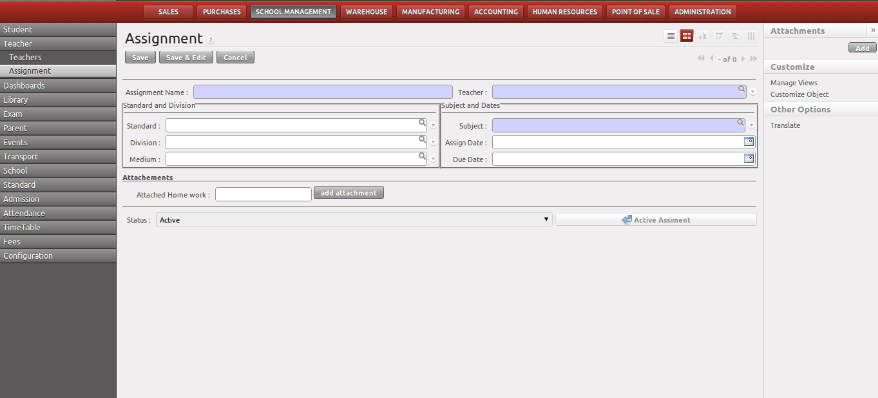Open School Management top menu

pos(293,12)
